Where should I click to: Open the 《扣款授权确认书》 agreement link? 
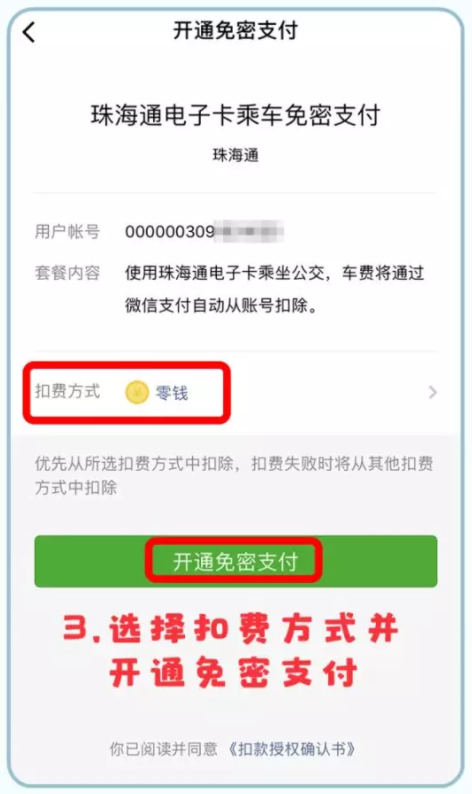click(291, 749)
